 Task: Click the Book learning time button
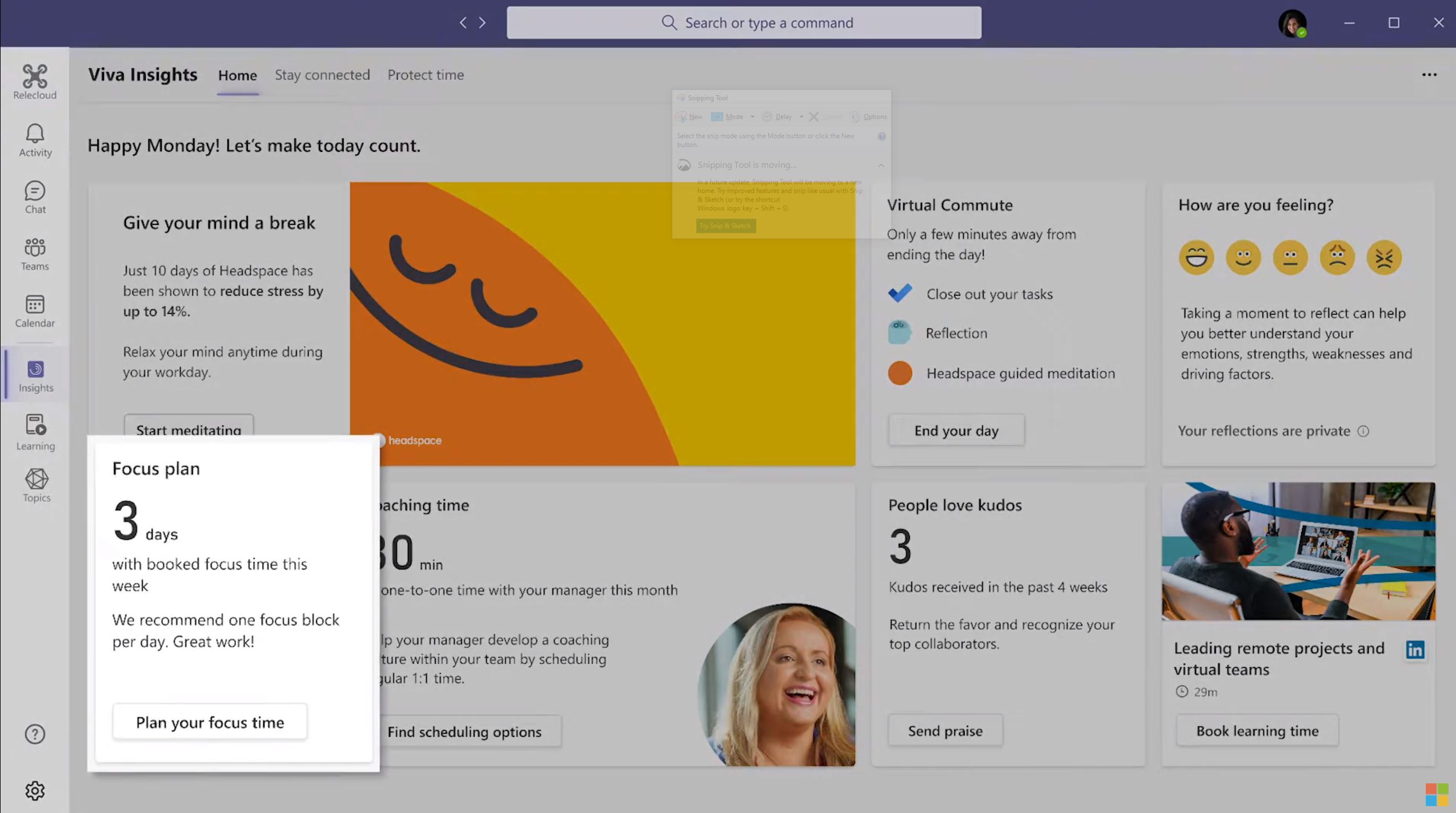click(x=1257, y=731)
